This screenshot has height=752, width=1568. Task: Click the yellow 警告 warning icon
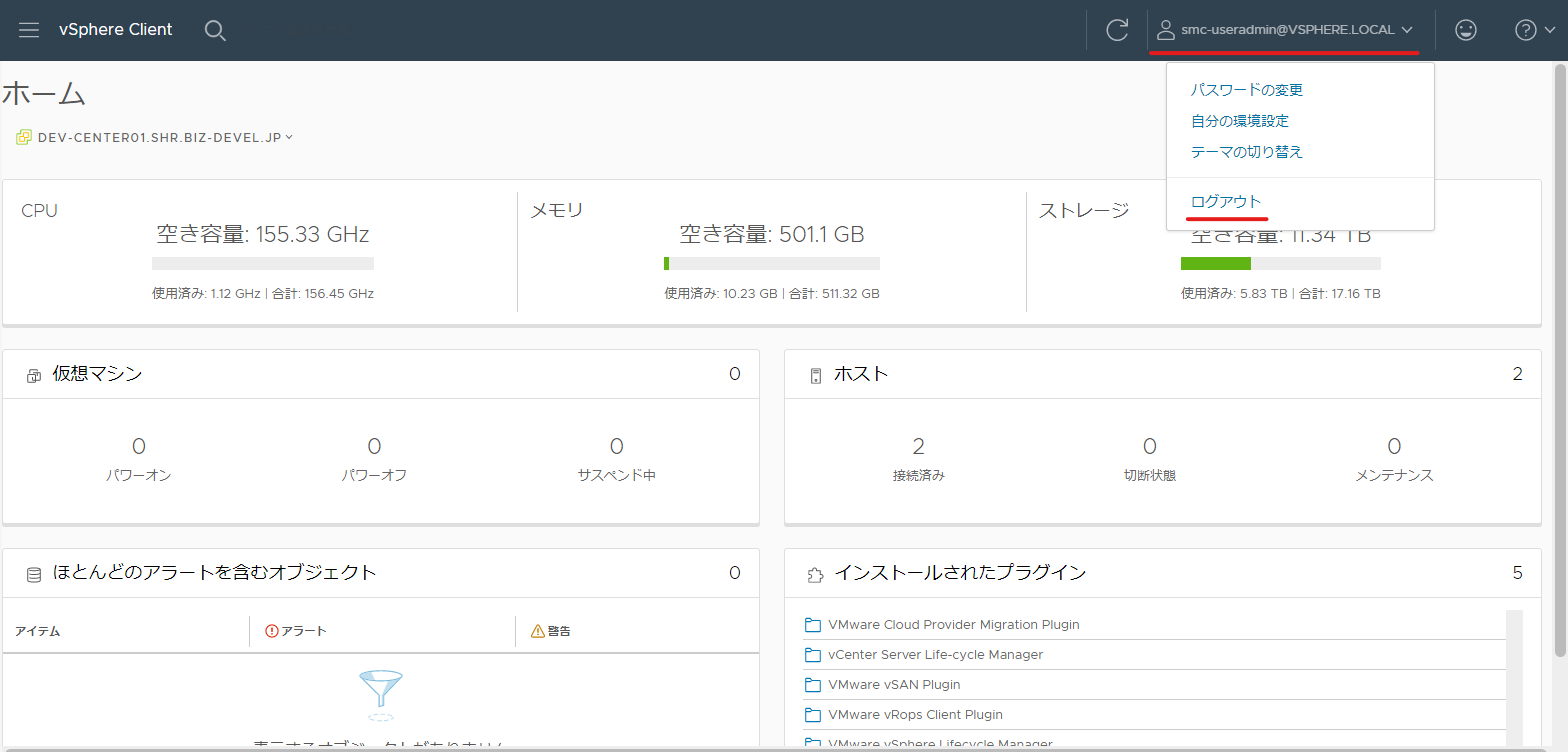538,631
